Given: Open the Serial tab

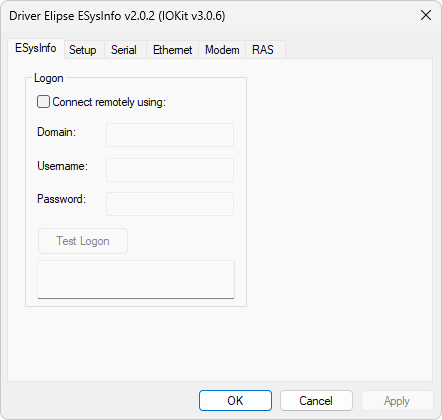Looking at the screenshot, I should [x=124, y=50].
